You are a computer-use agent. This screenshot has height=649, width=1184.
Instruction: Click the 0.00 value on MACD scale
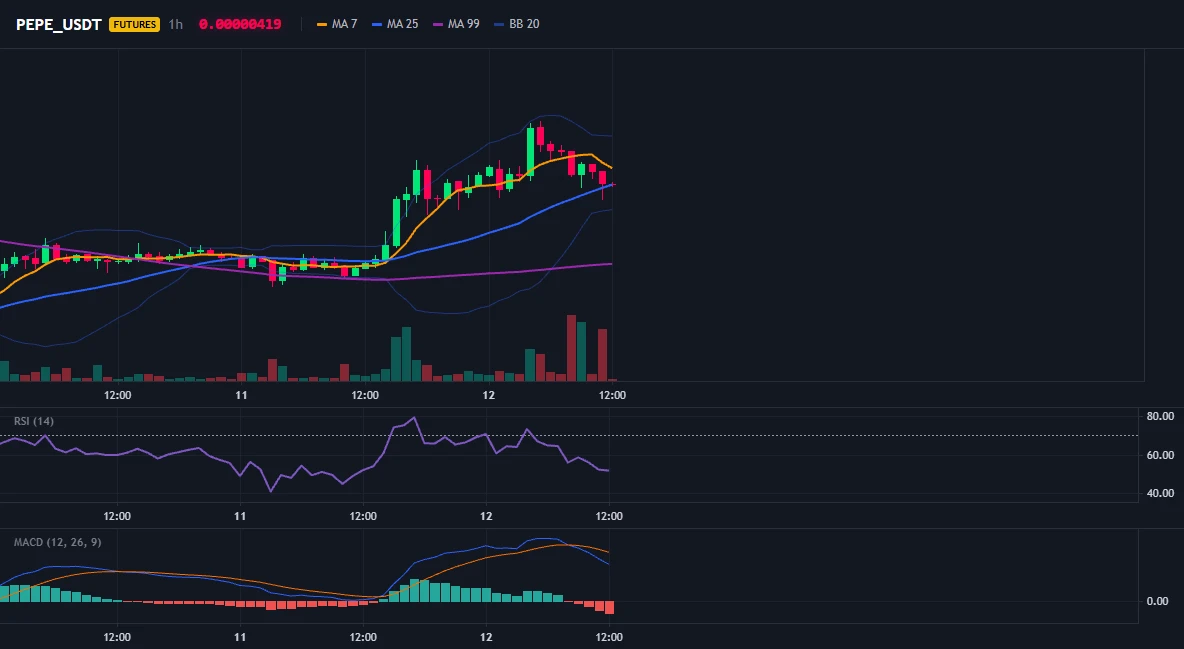click(x=1158, y=601)
